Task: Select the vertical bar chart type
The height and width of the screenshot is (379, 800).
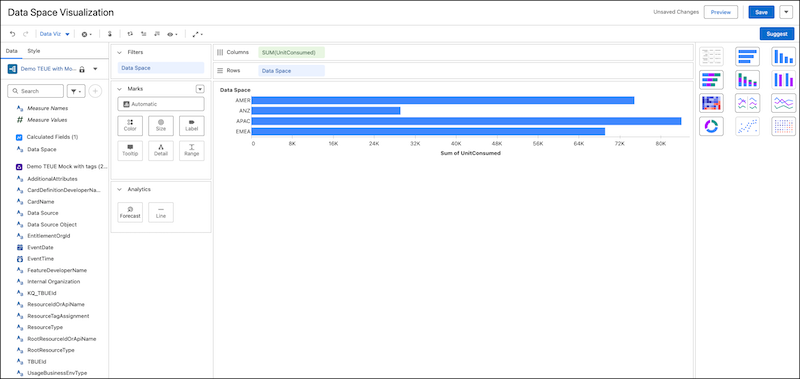Action: (x=783, y=57)
